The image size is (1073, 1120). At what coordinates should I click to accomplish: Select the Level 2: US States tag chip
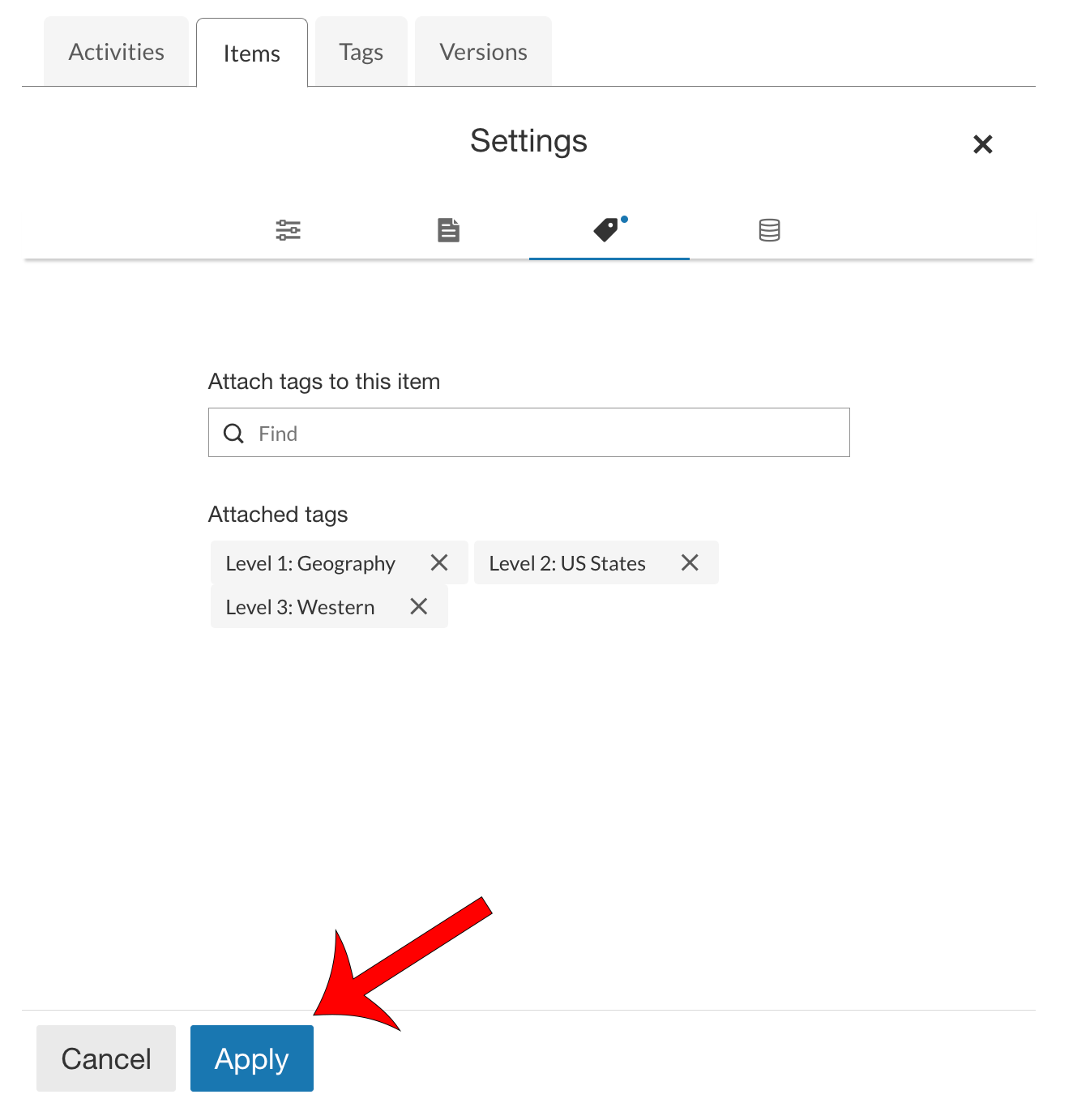coord(566,562)
